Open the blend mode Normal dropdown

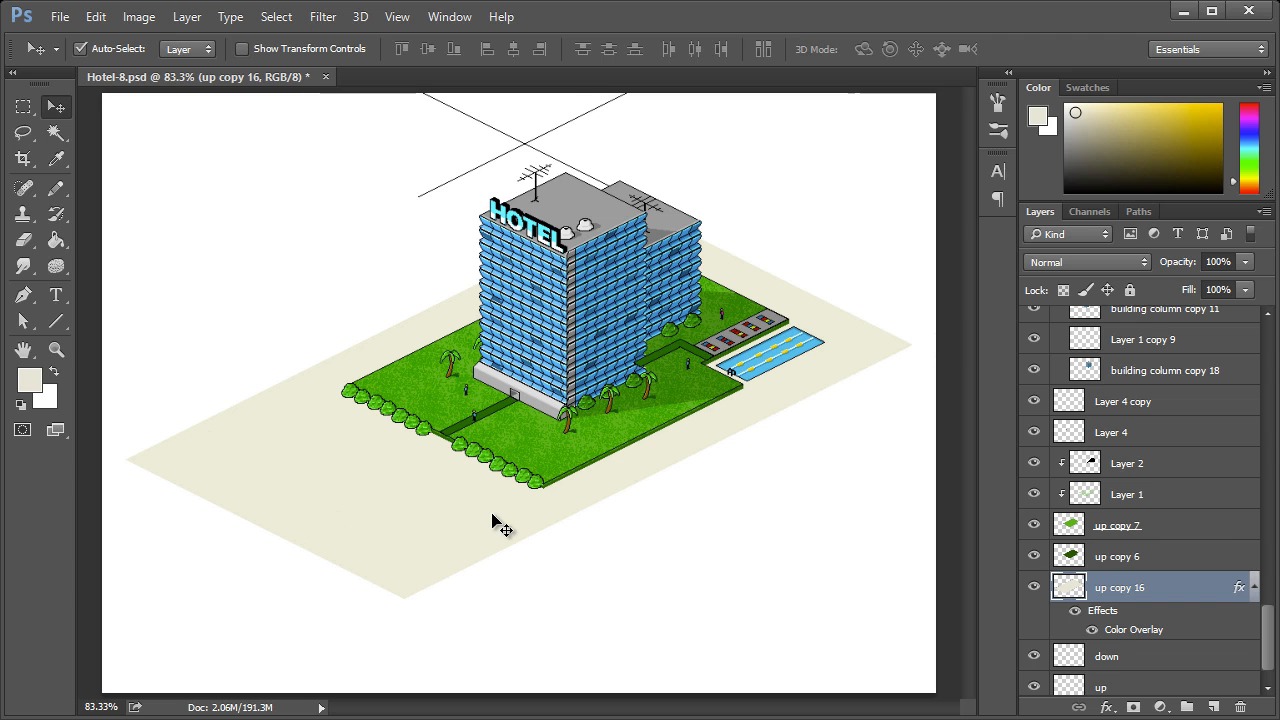point(1087,262)
